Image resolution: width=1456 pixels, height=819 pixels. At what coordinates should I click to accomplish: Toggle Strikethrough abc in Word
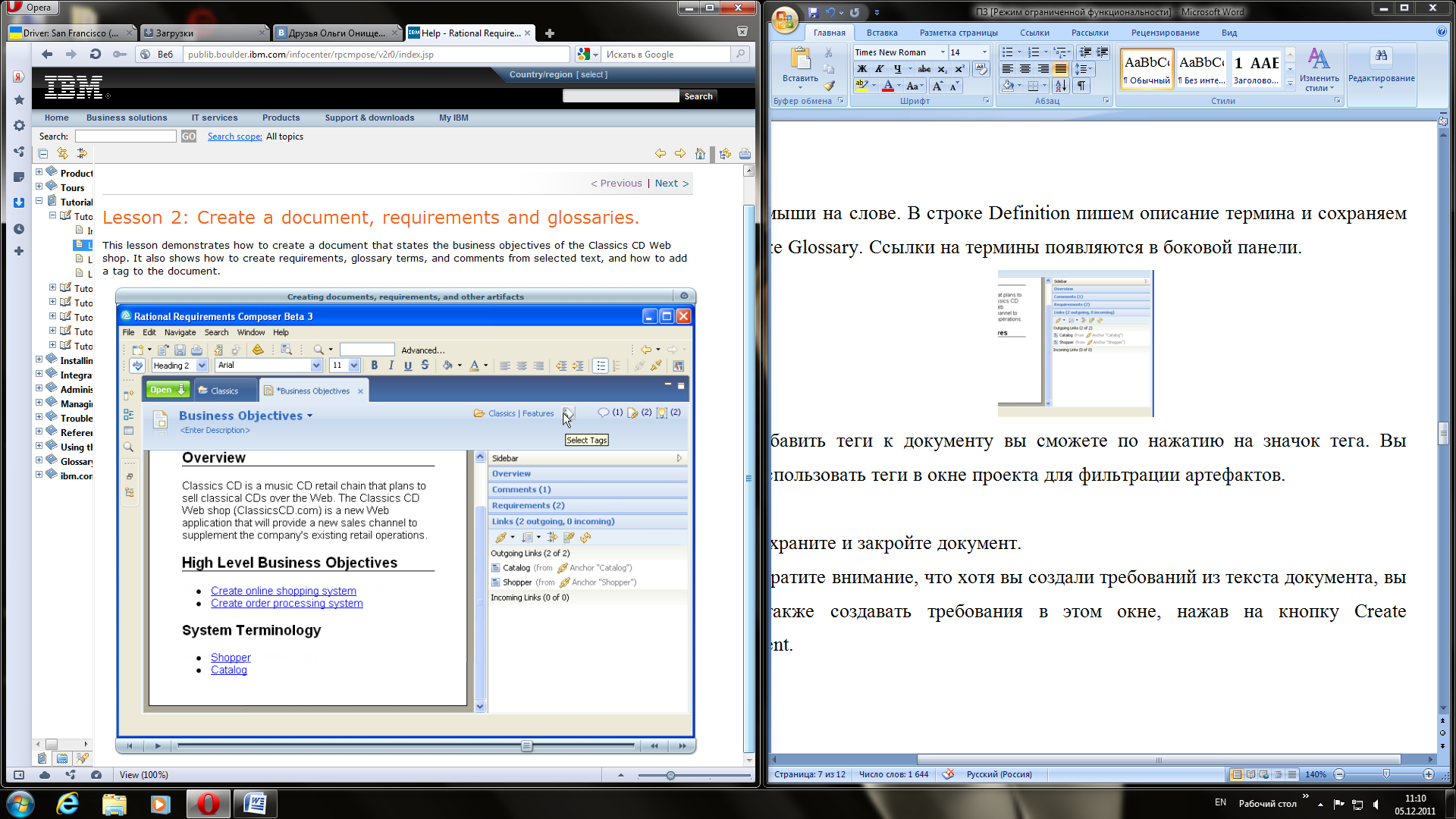click(924, 69)
